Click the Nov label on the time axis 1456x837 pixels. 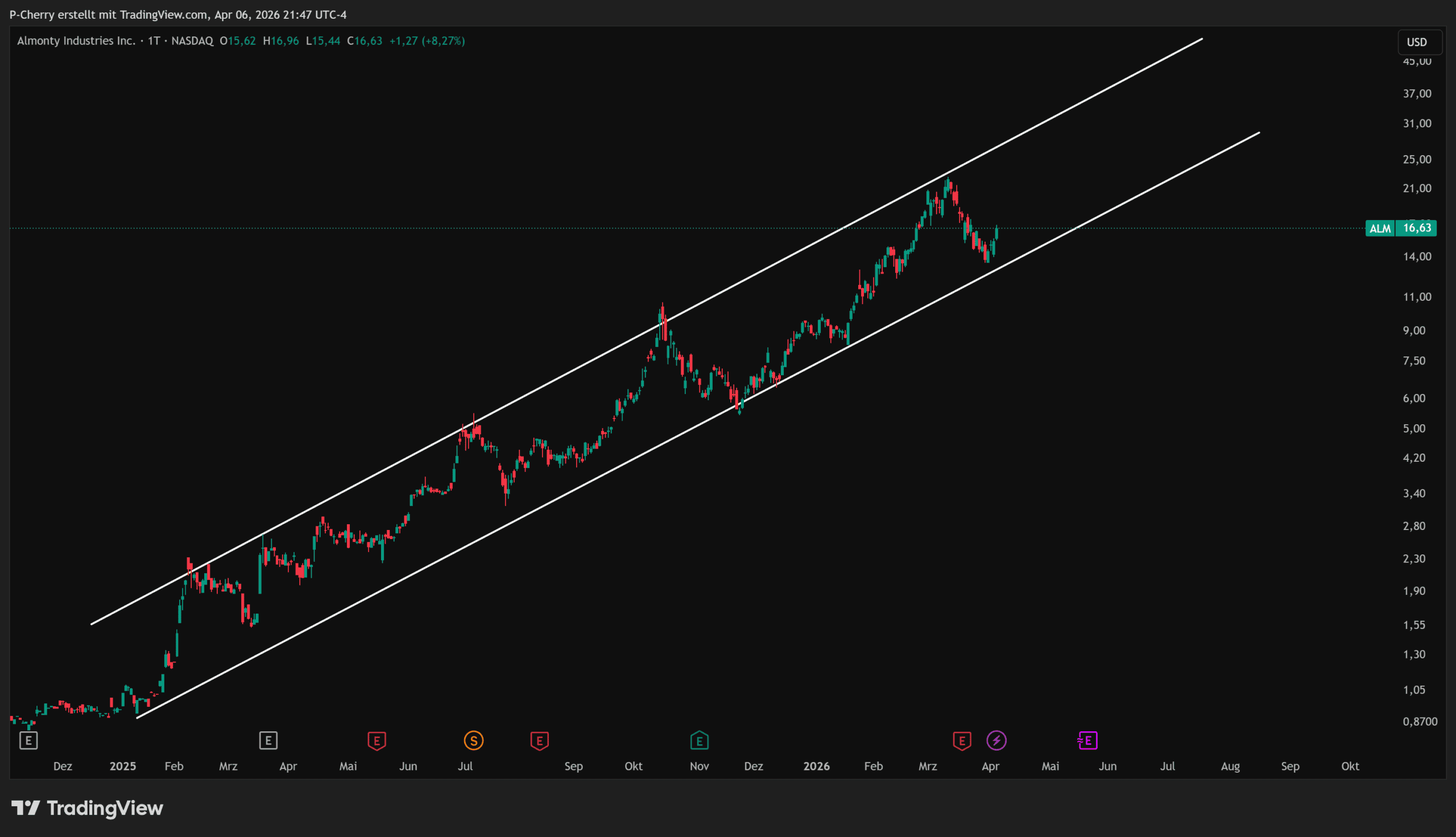pyautogui.click(x=699, y=766)
